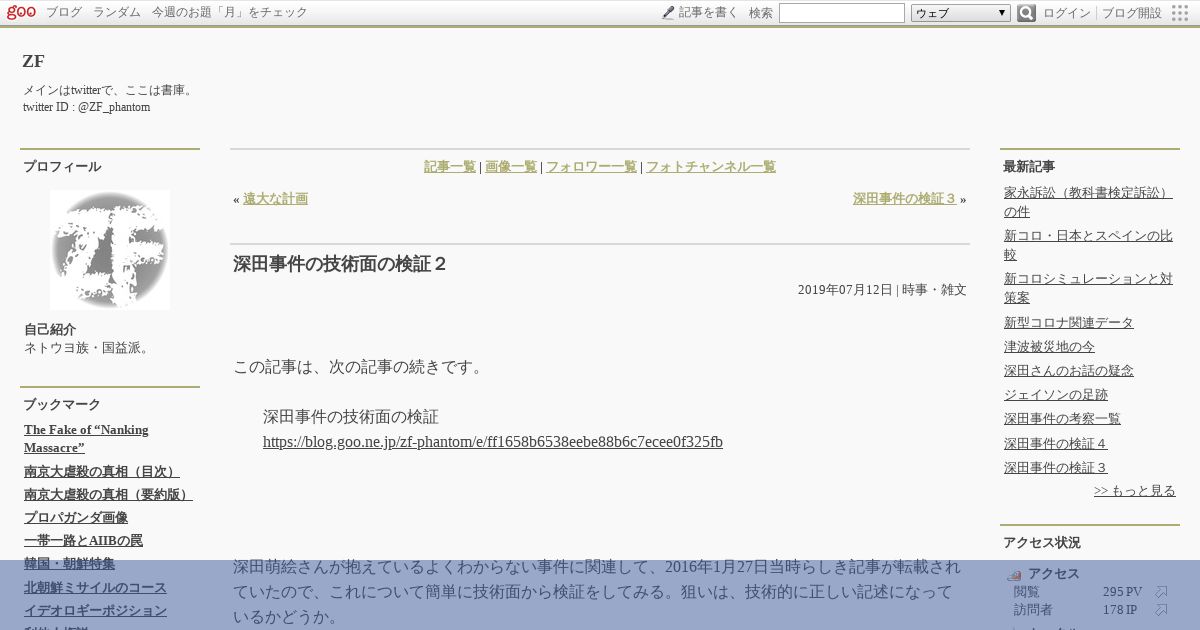Viewport: 1200px width, 630px height.
Task: Click ブログ開設 in the top bar
Action: [x=1132, y=13]
